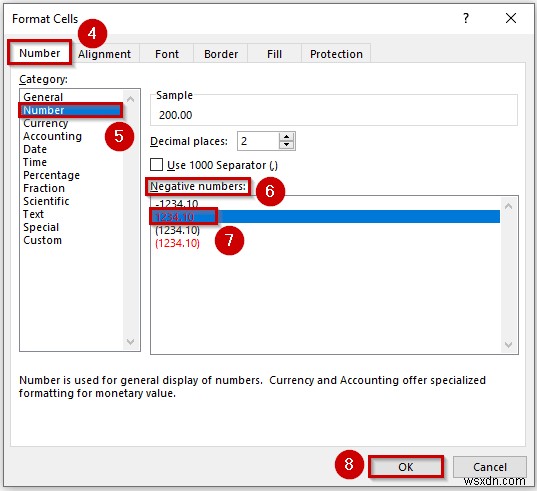Screen dimensions: 537x491
Task: Select the Custom category
Action: point(42,240)
